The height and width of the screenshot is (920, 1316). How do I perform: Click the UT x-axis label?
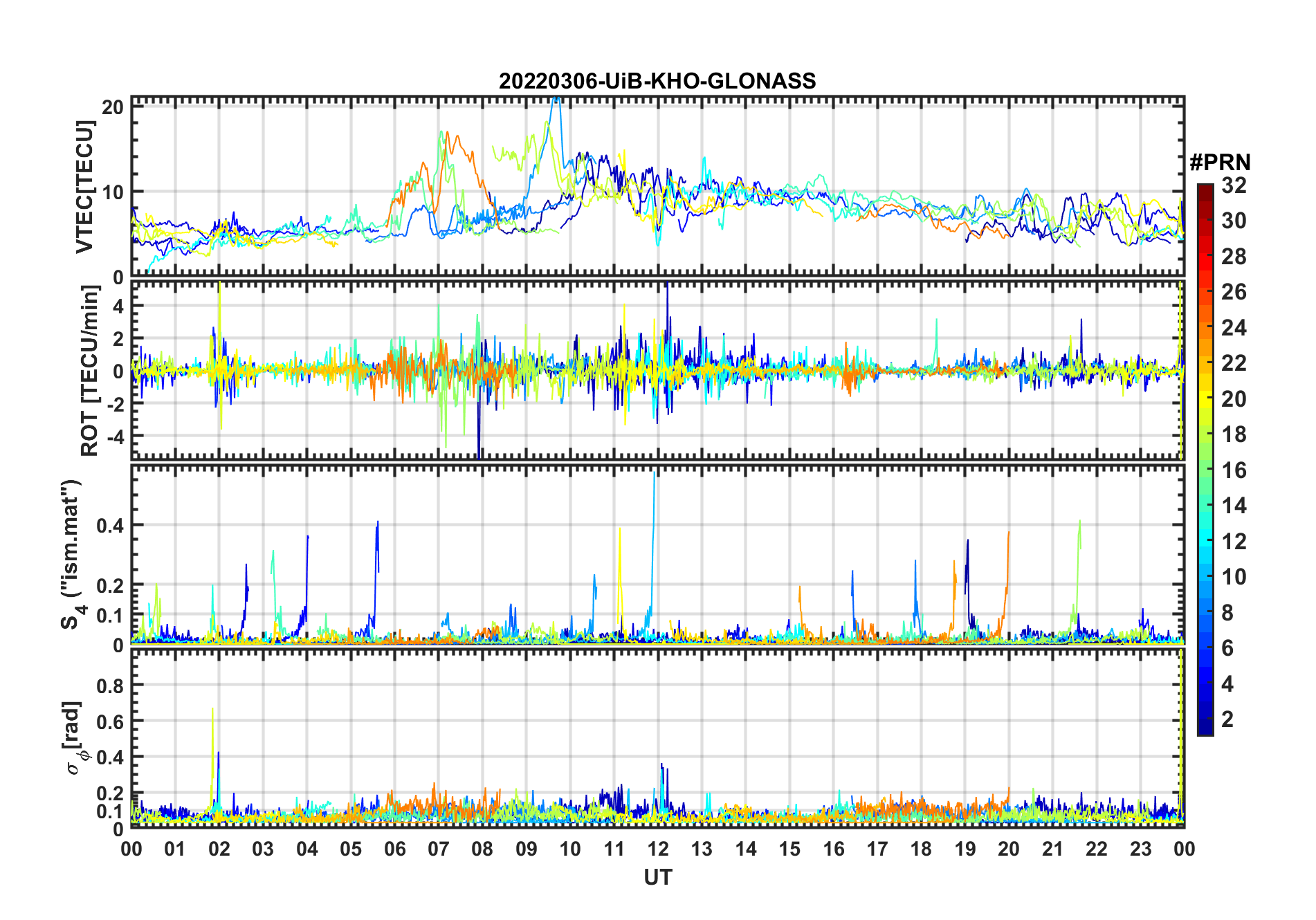tap(657, 878)
